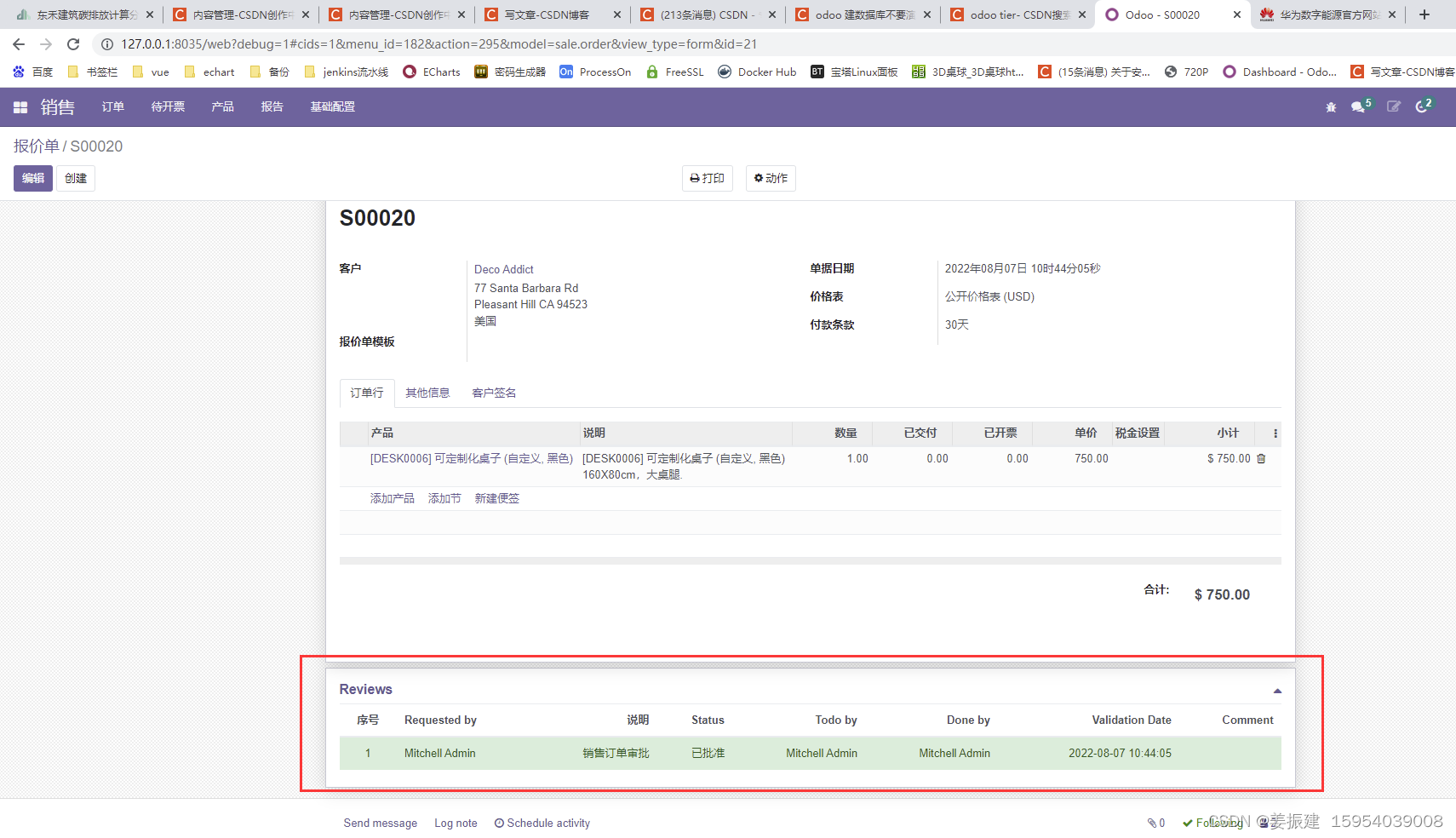This screenshot has height=838, width=1456.
Task: Toggle the Following button
Action: click(1212, 823)
